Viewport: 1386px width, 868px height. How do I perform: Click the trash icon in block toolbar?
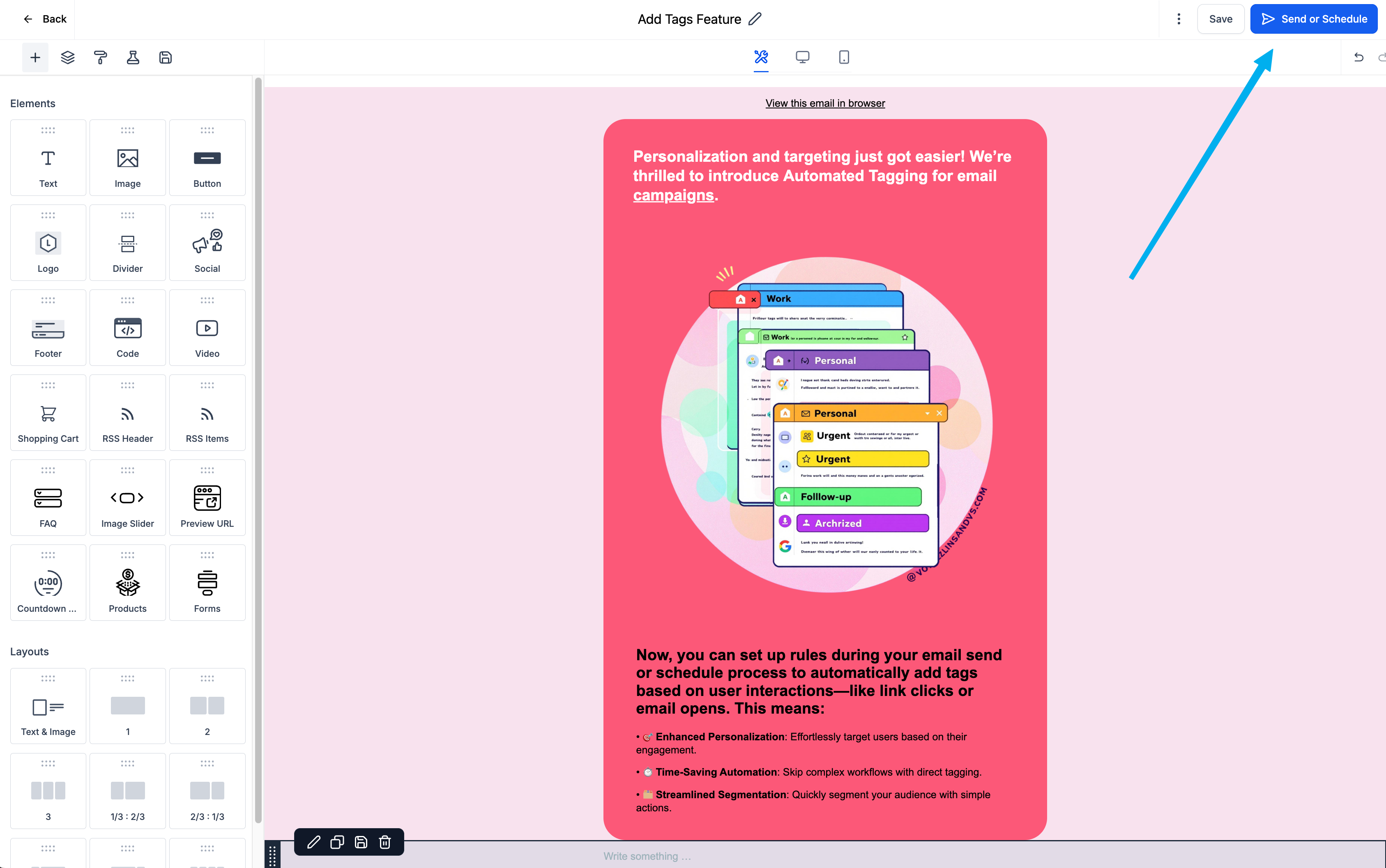point(385,842)
